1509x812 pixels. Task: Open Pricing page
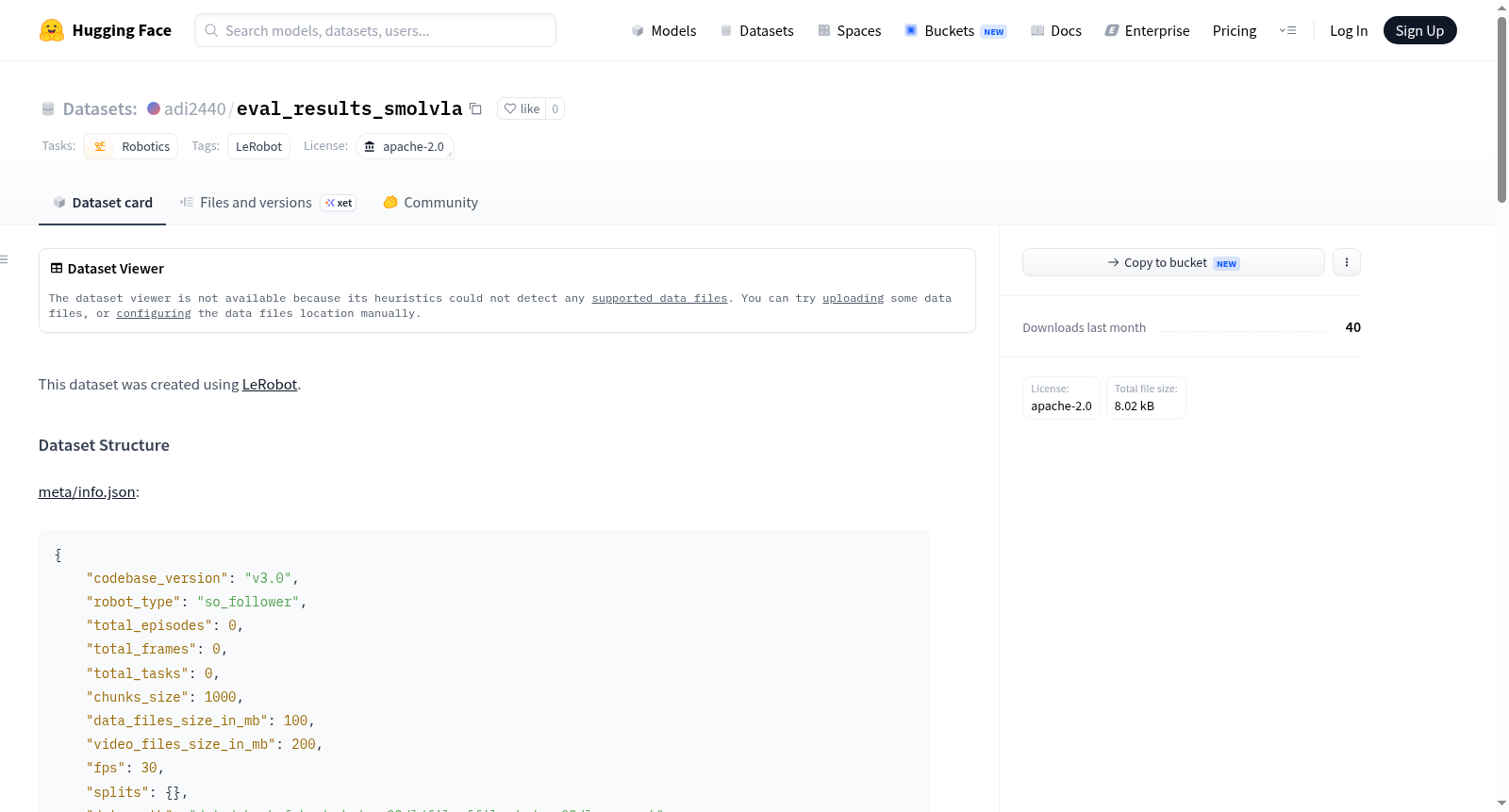point(1235,30)
